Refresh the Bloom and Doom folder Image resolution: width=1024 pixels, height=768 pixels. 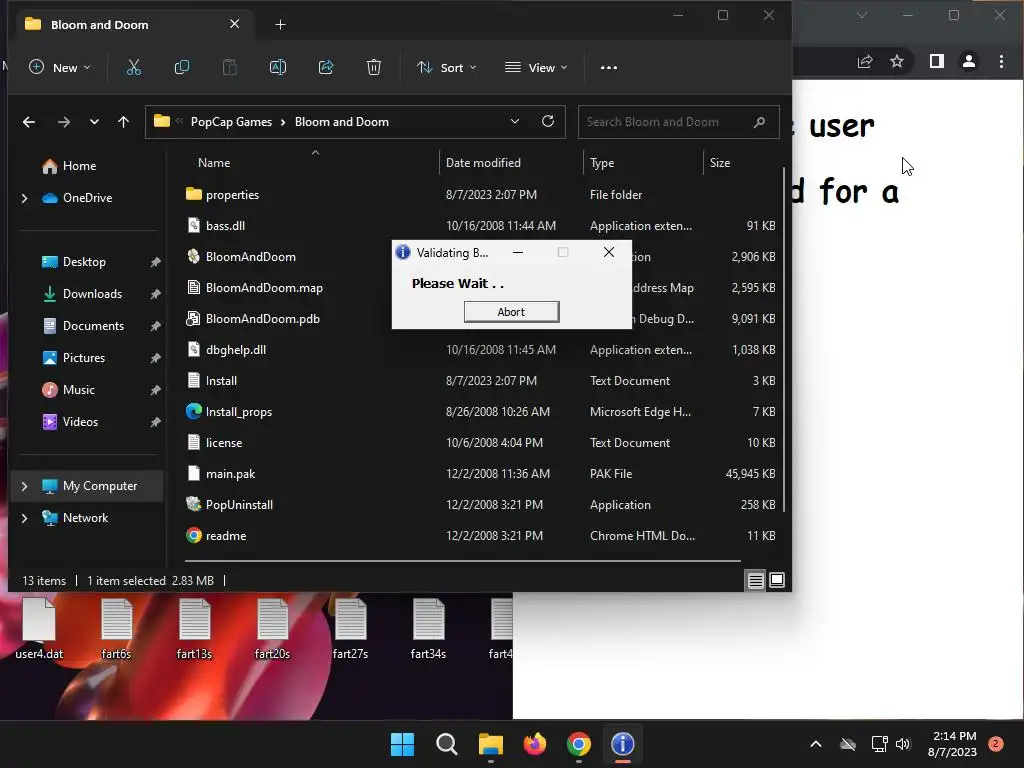(548, 121)
